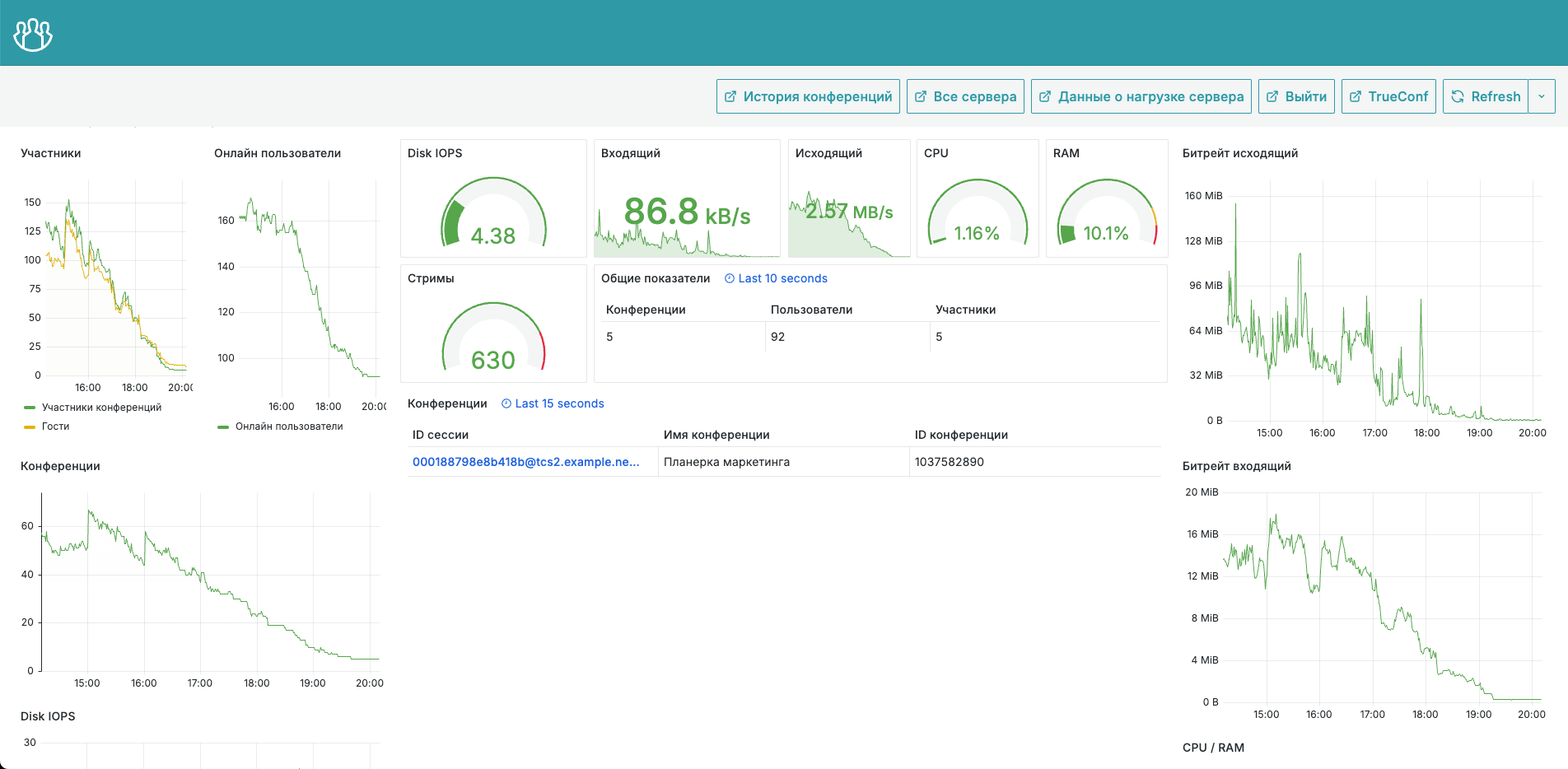Click the Пользователи column header
1568x769 pixels.
tap(811, 310)
